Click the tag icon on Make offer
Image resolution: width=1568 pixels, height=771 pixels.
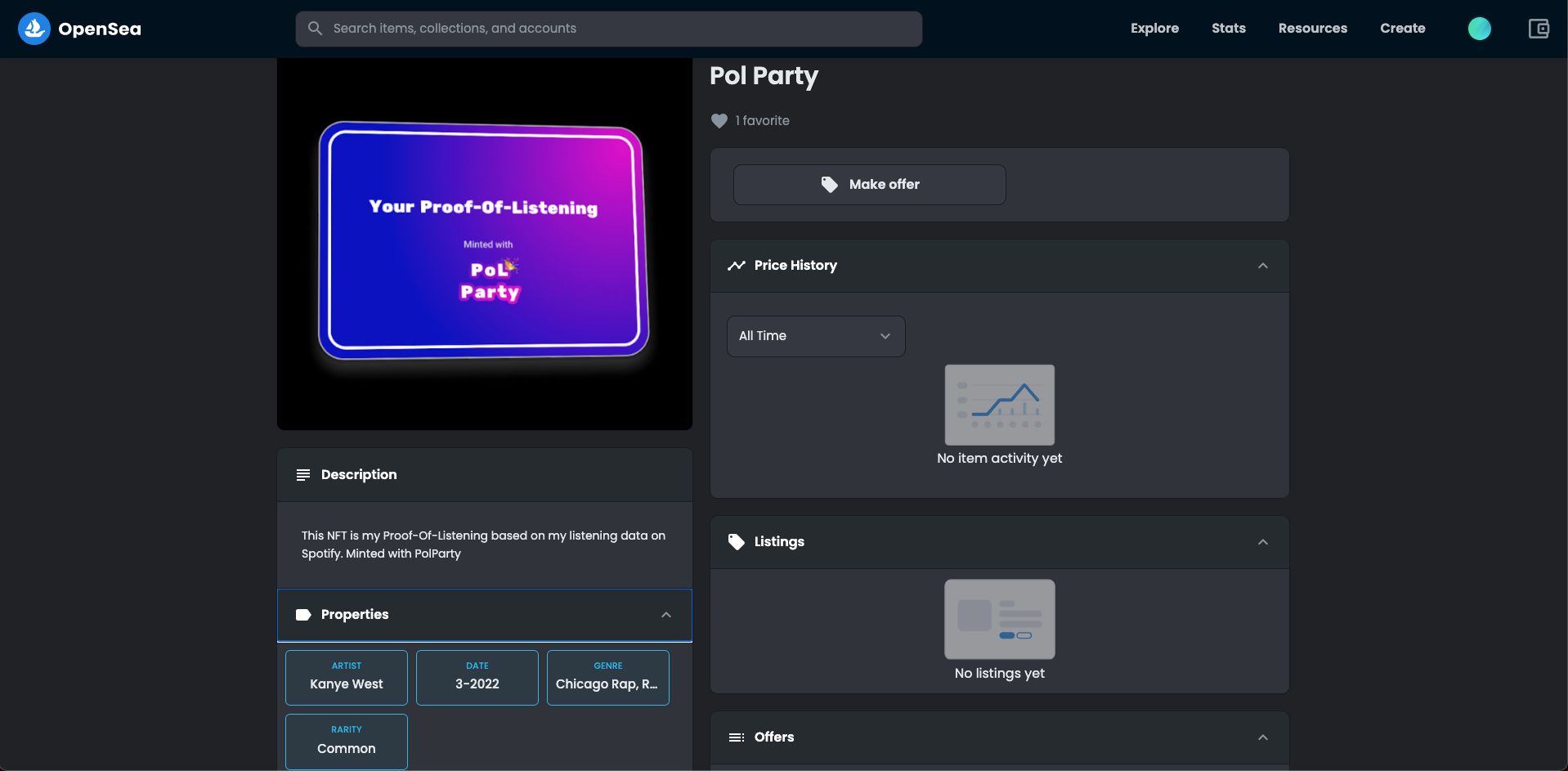[829, 185]
